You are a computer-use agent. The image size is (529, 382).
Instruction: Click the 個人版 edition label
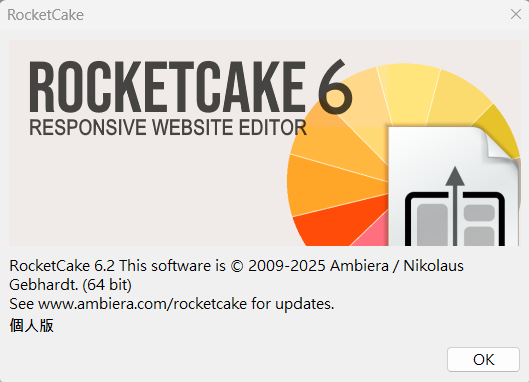32,326
